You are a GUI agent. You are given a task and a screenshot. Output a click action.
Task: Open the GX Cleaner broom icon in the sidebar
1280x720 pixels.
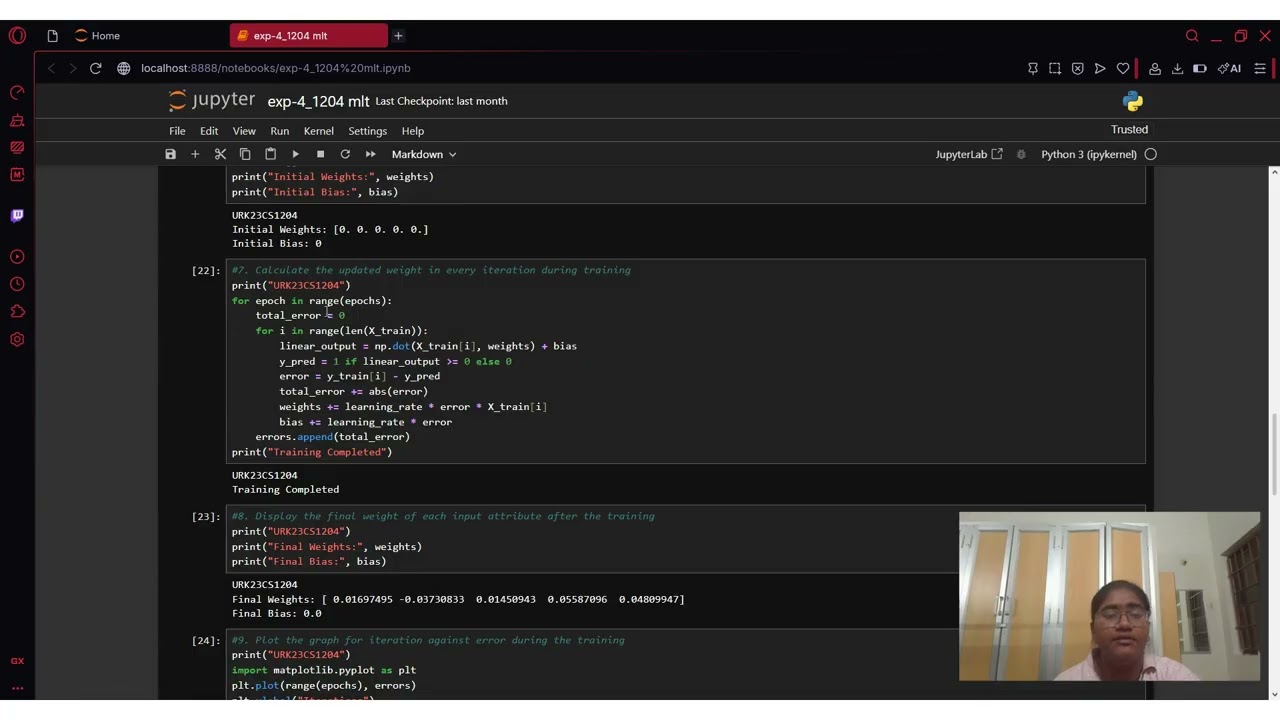click(x=17, y=120)
